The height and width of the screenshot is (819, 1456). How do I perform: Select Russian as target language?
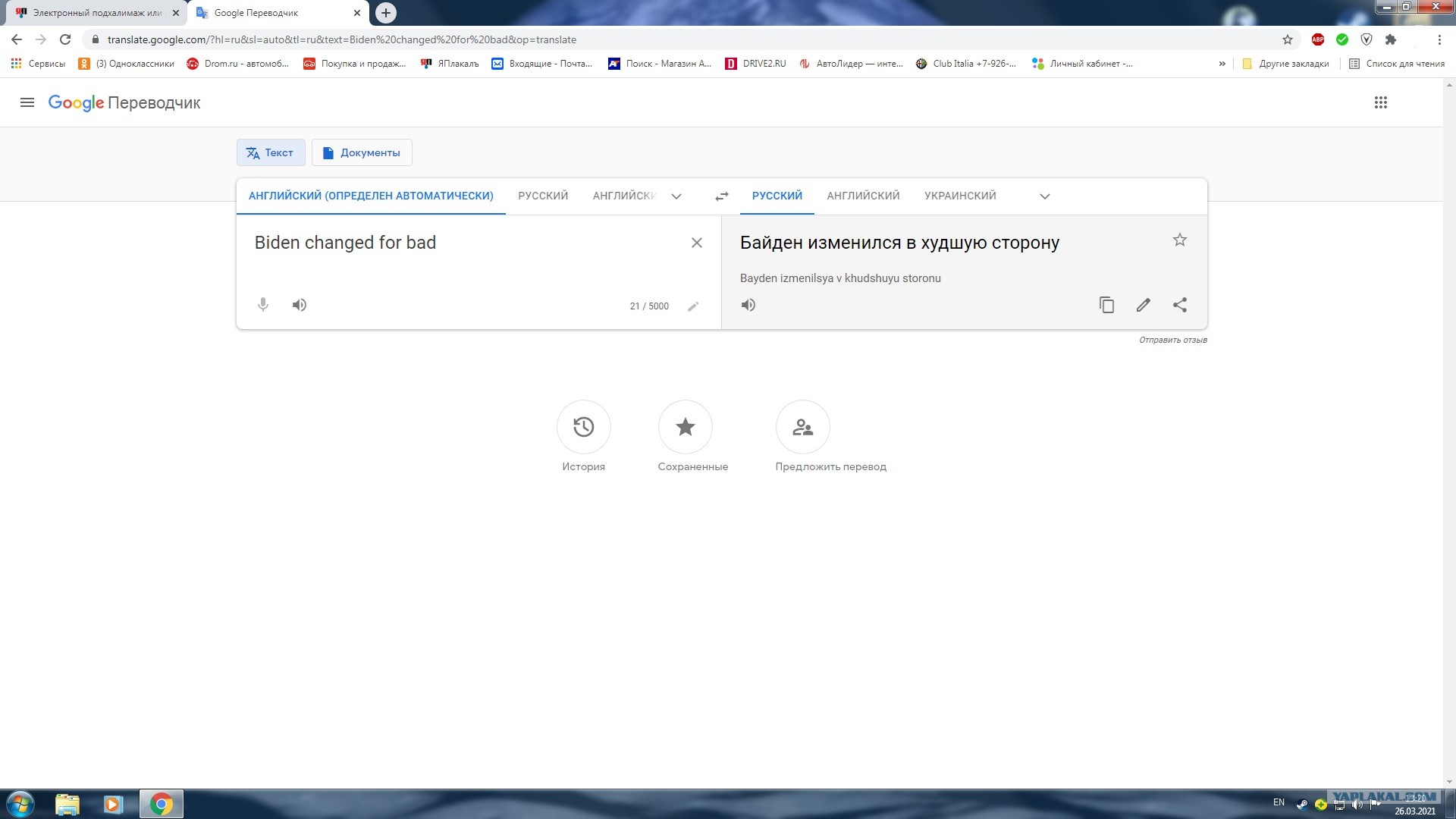click(x=777, y=196)
